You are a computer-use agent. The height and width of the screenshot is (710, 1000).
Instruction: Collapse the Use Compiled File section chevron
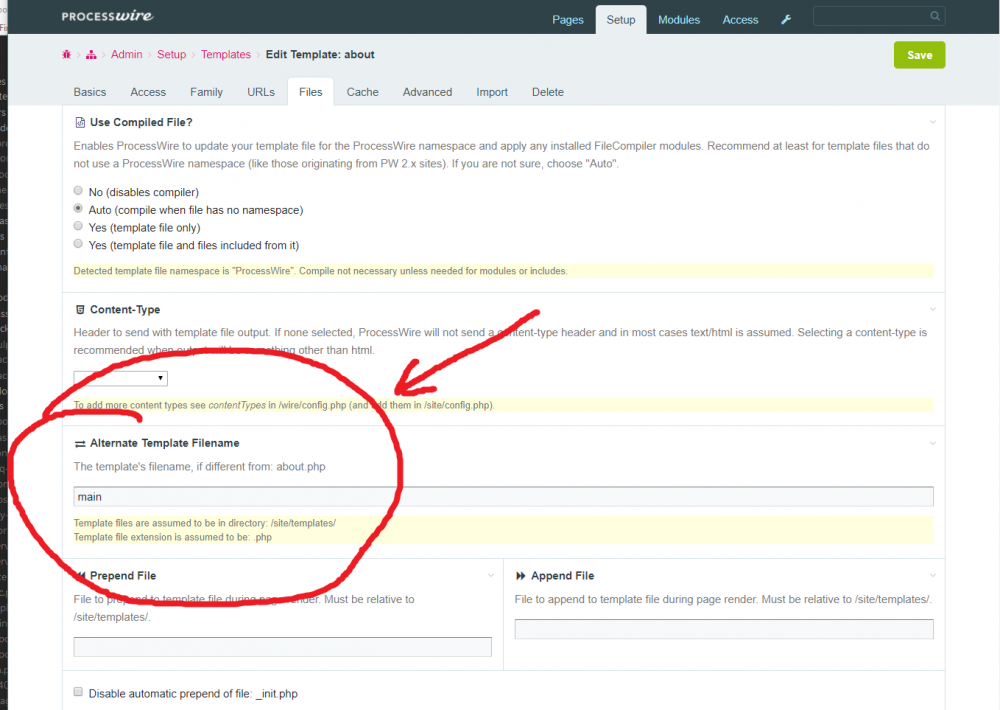coord(932,122)
